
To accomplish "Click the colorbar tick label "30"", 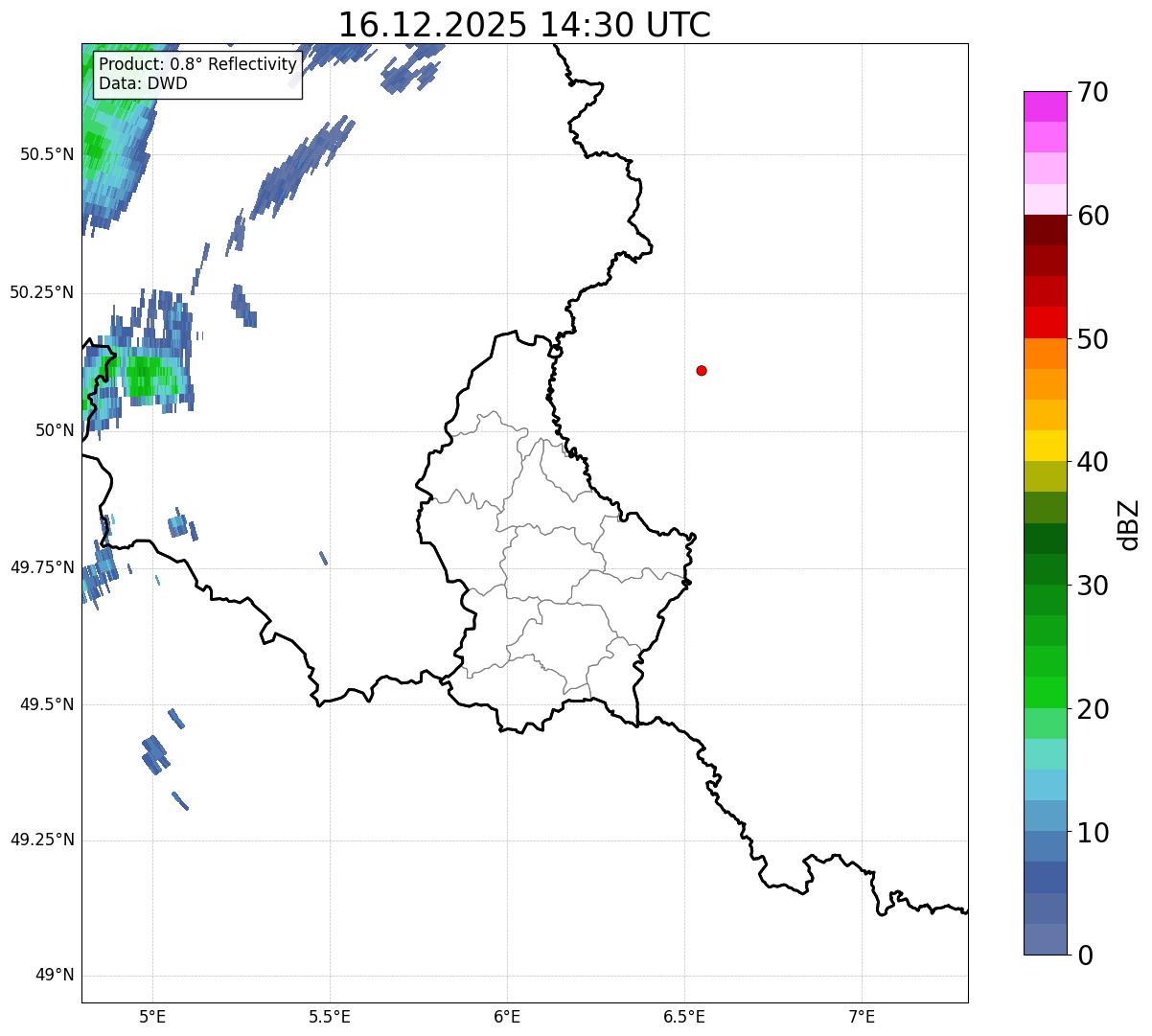I will (1093, 585).
